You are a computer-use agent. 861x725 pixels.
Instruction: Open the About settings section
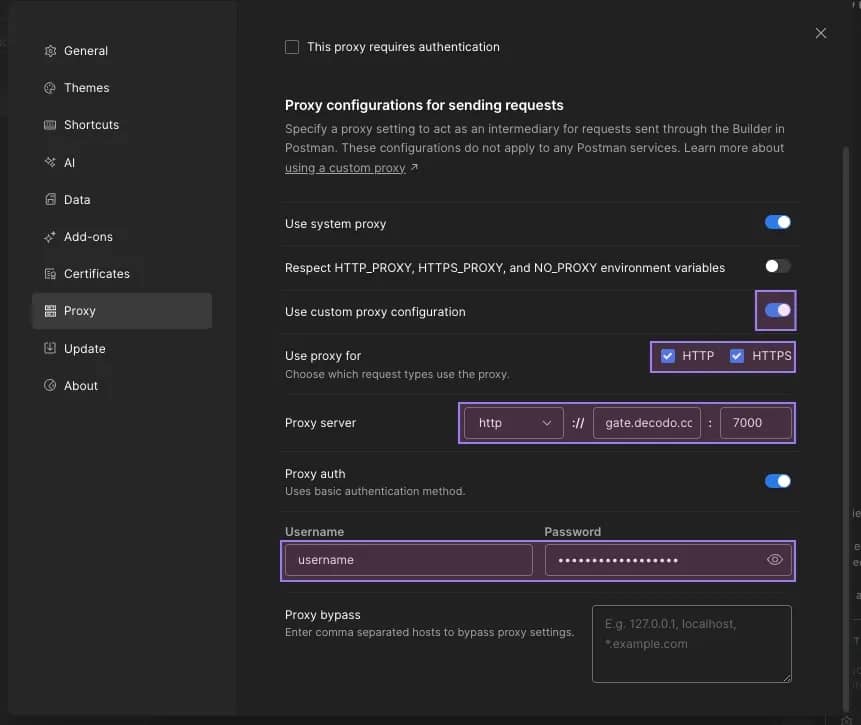click(x=80, y=386)
